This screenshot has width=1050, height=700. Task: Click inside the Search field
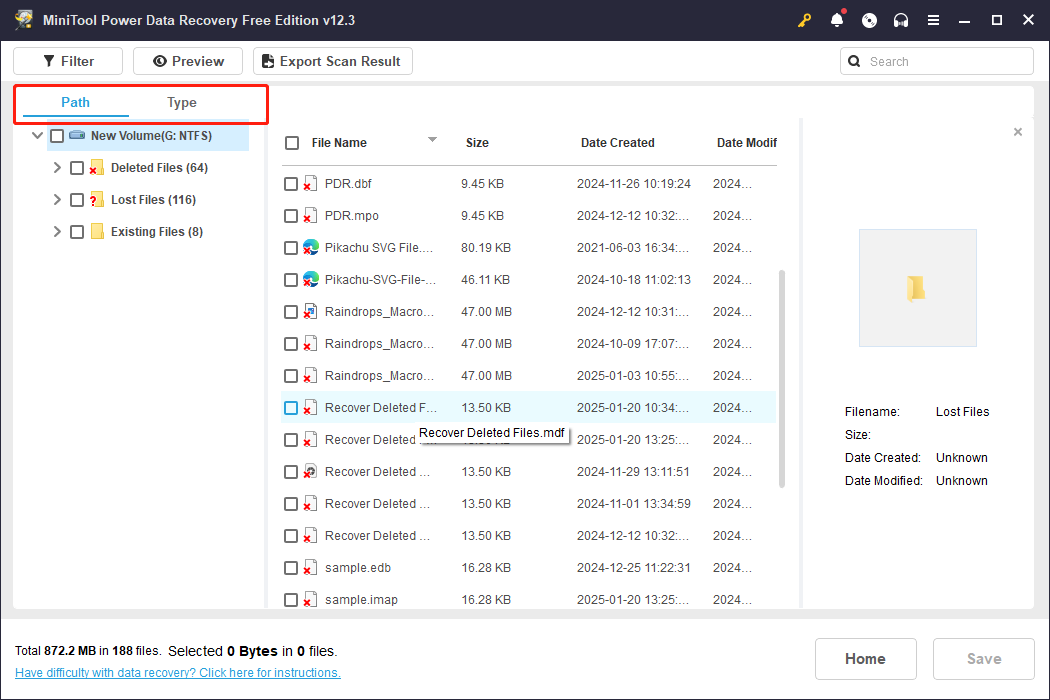(x=936, y=61)
